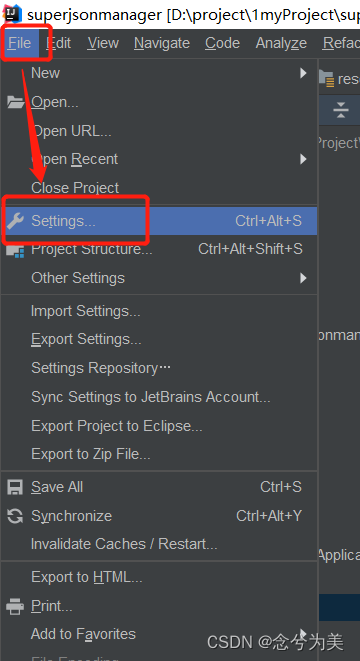Click the IntelliJ IDEA logo icon

tap(12, 14)
